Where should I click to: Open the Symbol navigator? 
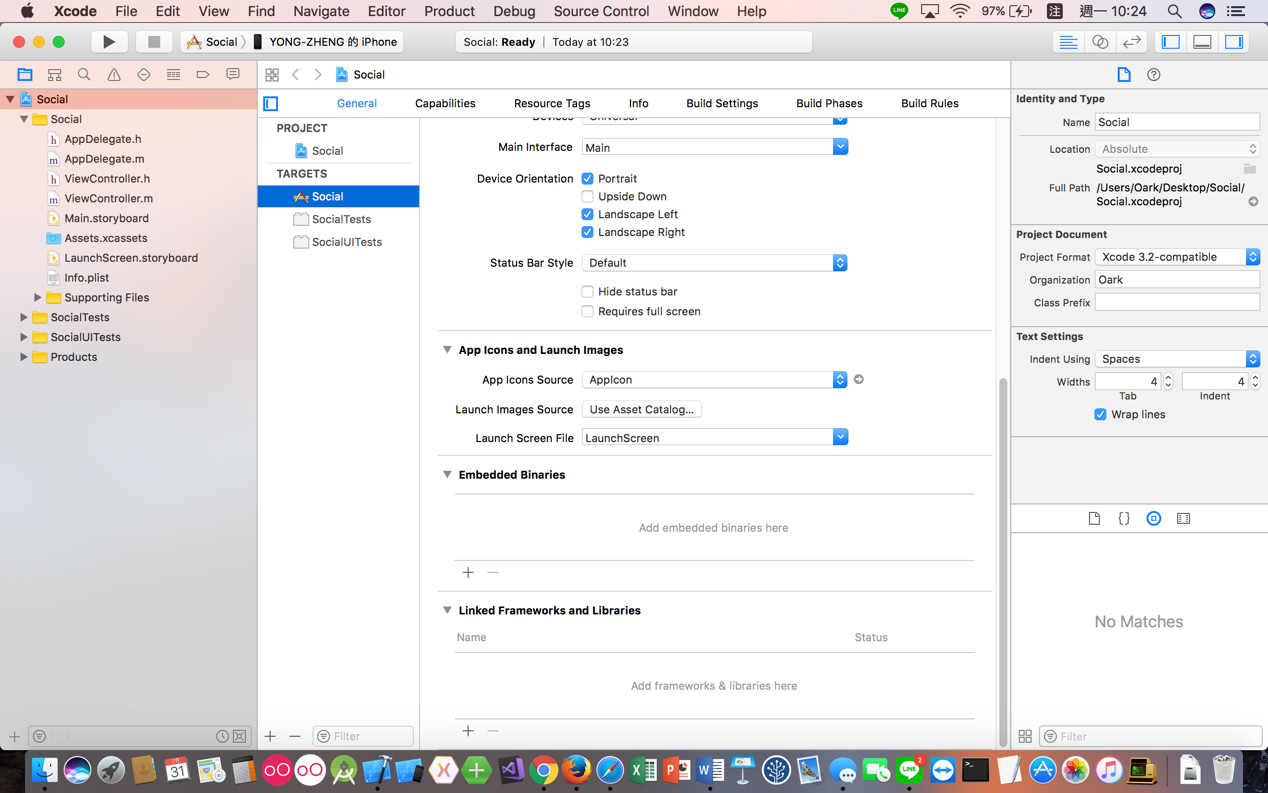click(55, 75)
